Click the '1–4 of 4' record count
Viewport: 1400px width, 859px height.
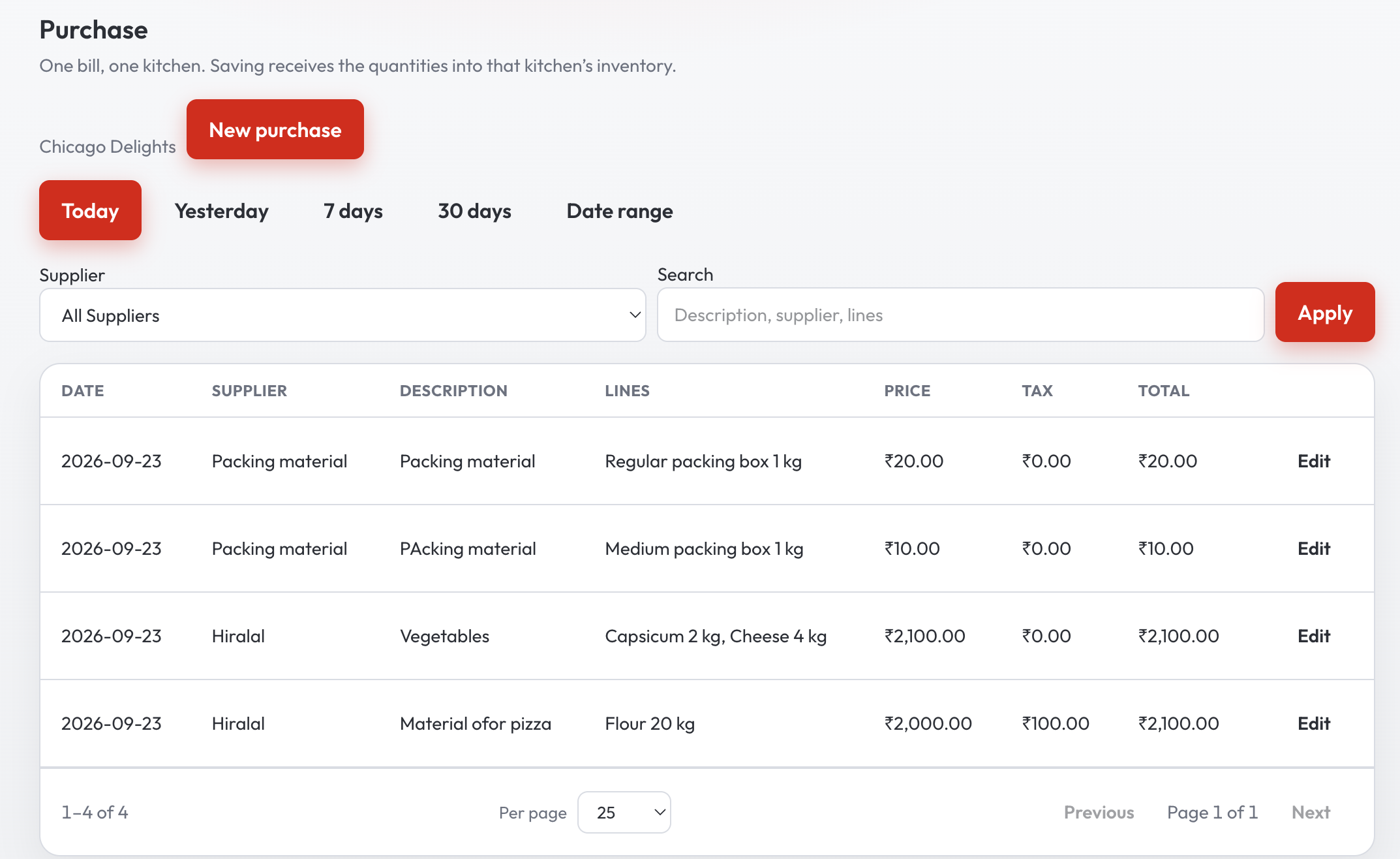pos(95,812)
